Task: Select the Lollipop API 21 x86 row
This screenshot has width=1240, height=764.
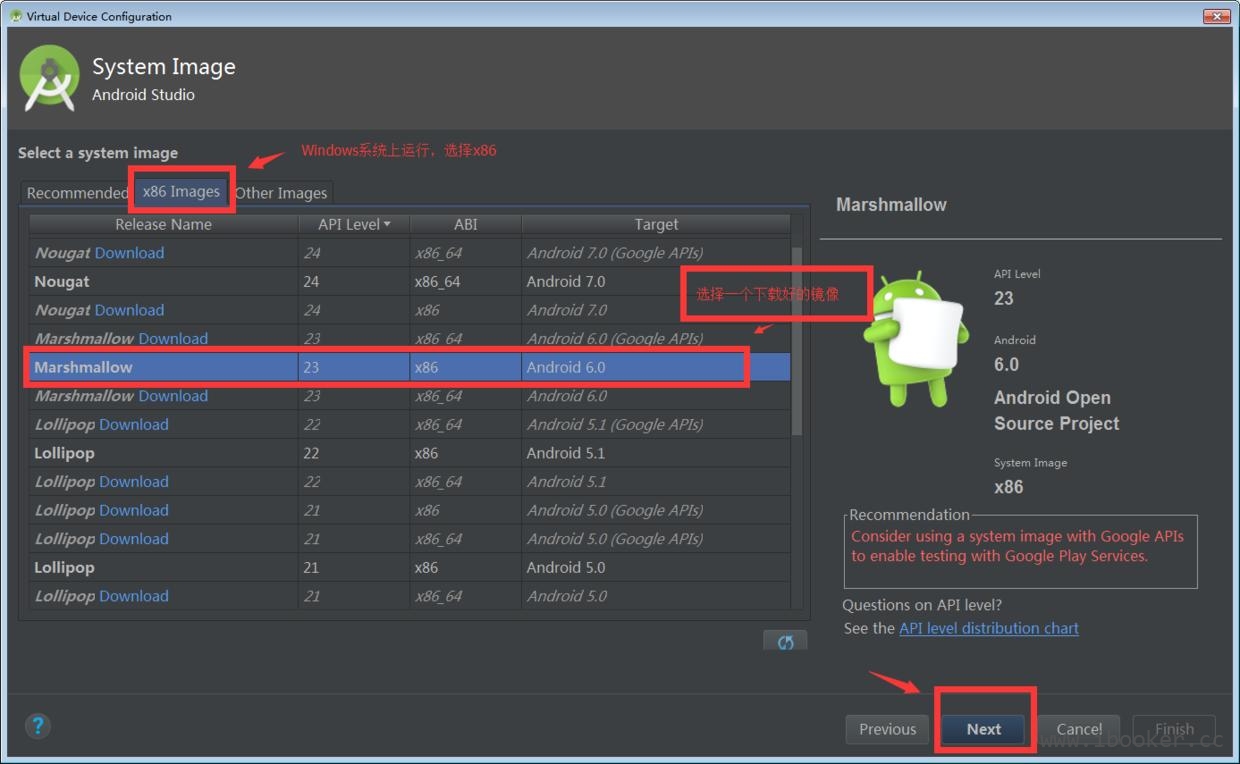Action: 409,567
